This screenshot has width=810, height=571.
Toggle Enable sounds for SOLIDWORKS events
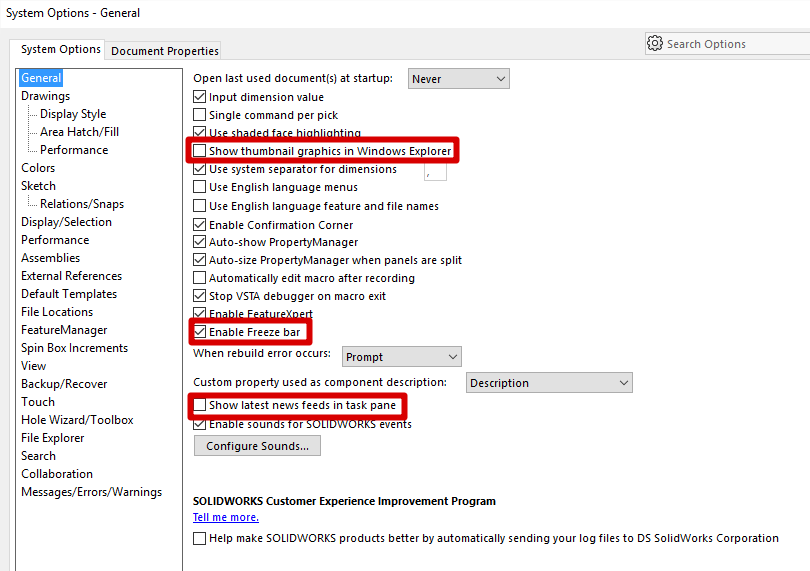tap(200, 424)
